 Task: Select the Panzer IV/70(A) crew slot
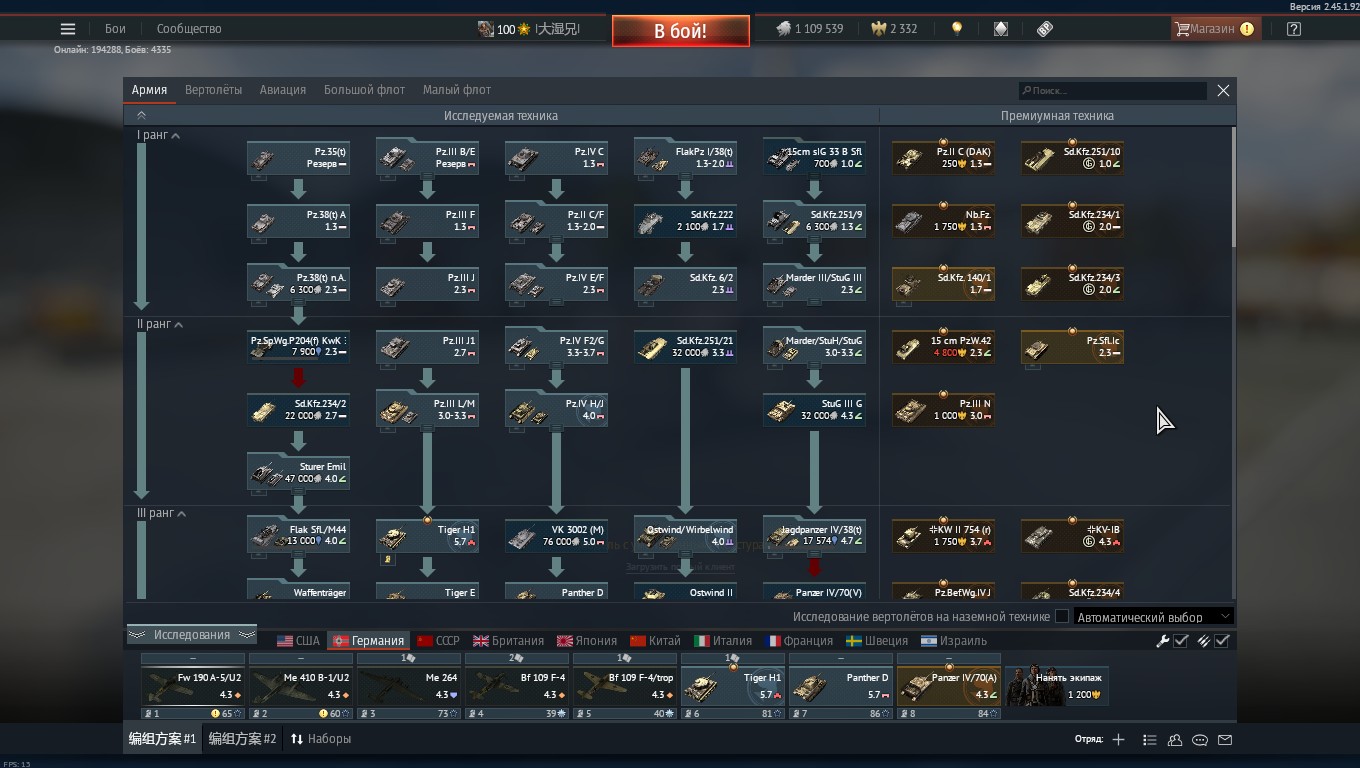[948, 686]
